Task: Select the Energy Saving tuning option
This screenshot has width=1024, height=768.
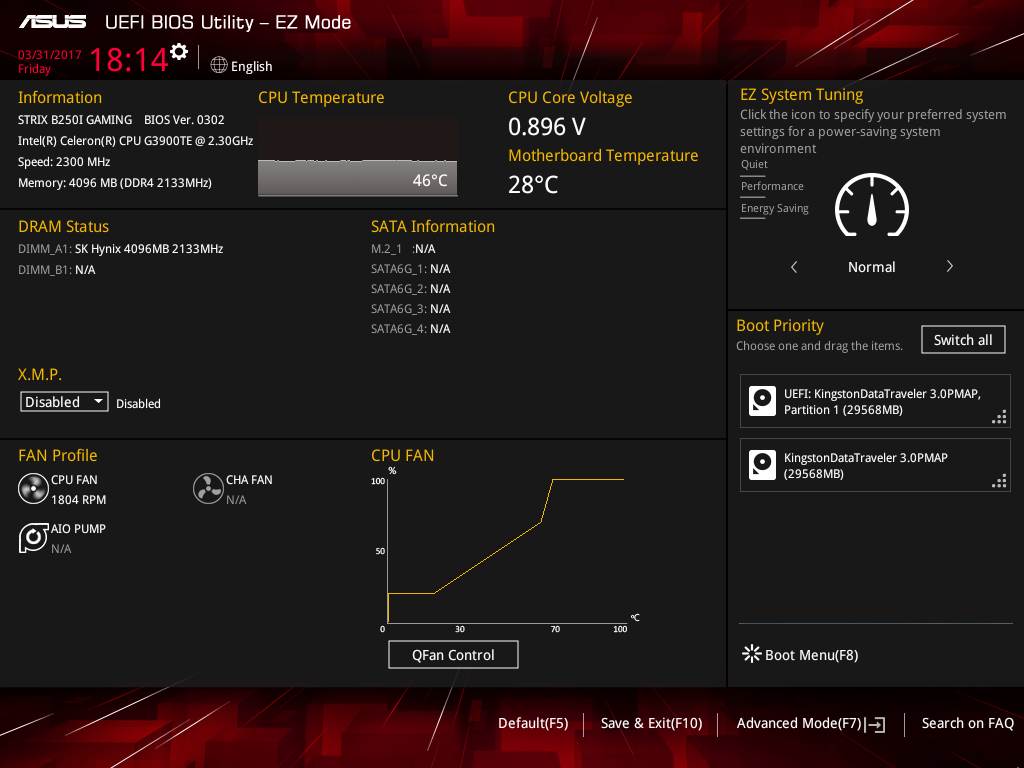Action: point(775,209)
